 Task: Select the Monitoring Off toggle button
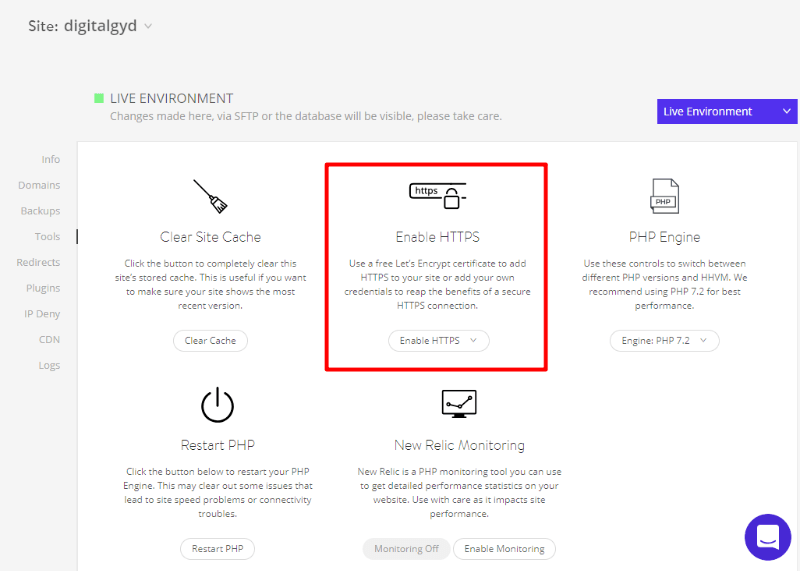(406, 549)
